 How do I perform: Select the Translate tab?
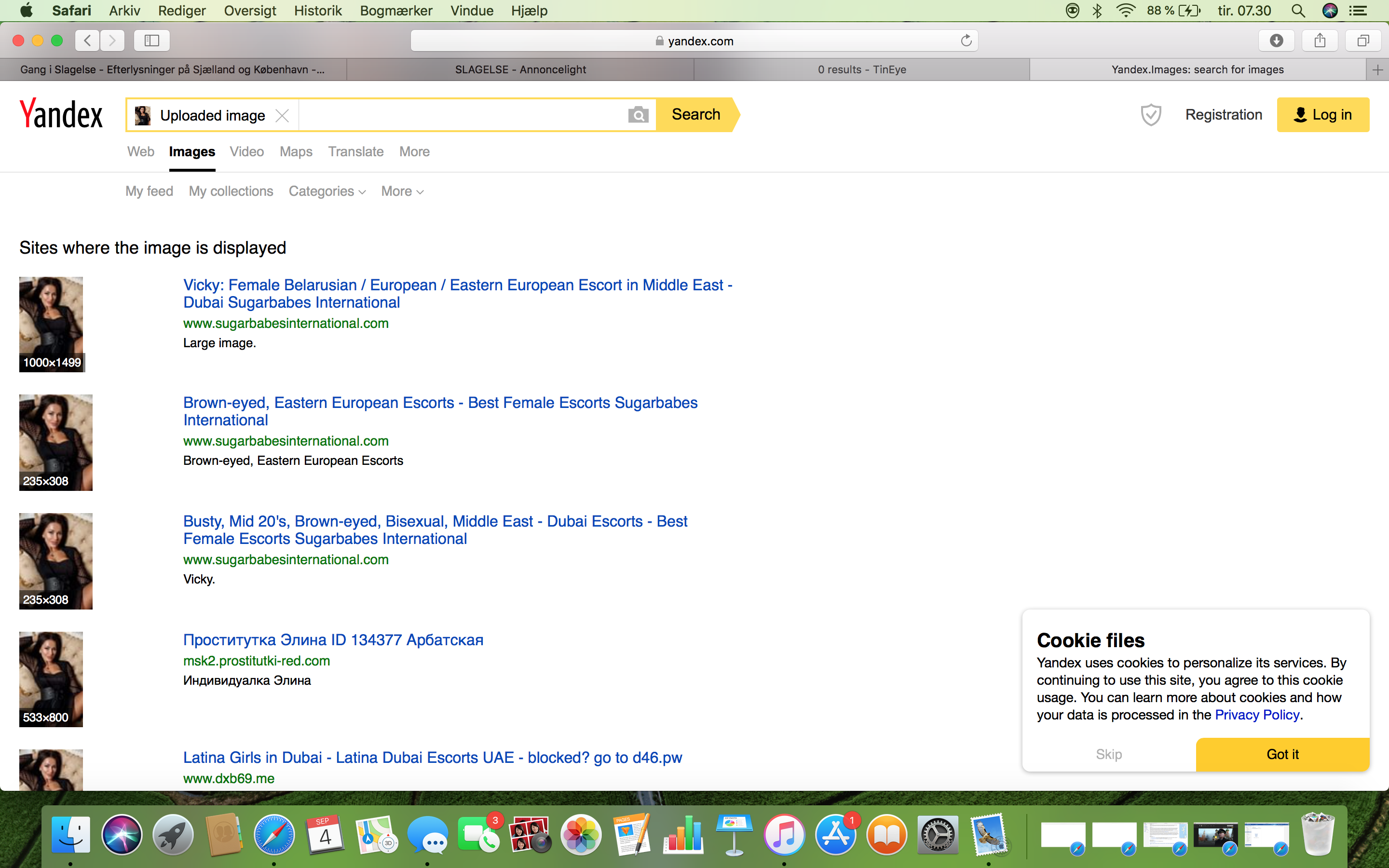[356, 151]
